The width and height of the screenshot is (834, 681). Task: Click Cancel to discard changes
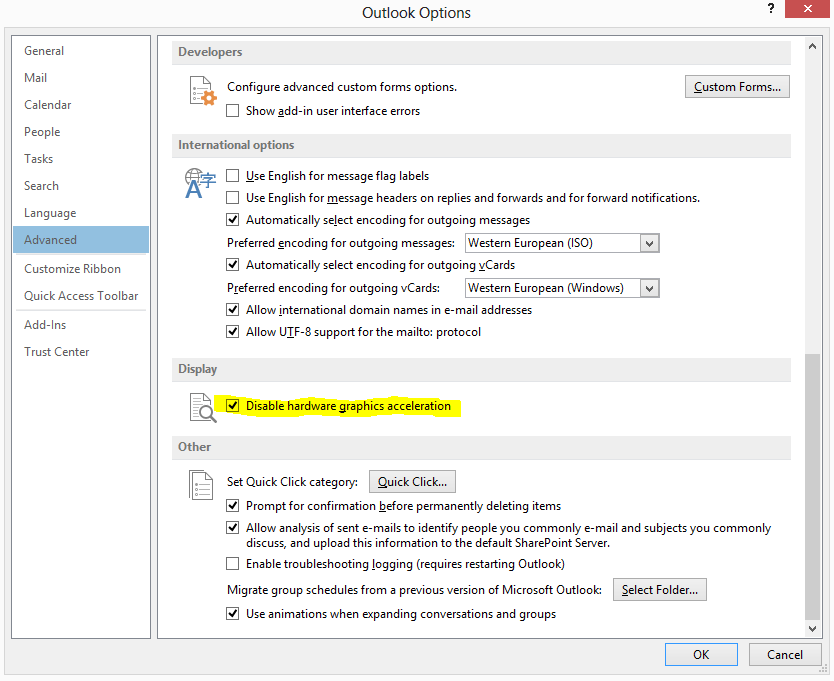pyautogui.click(x=785, y=654)
